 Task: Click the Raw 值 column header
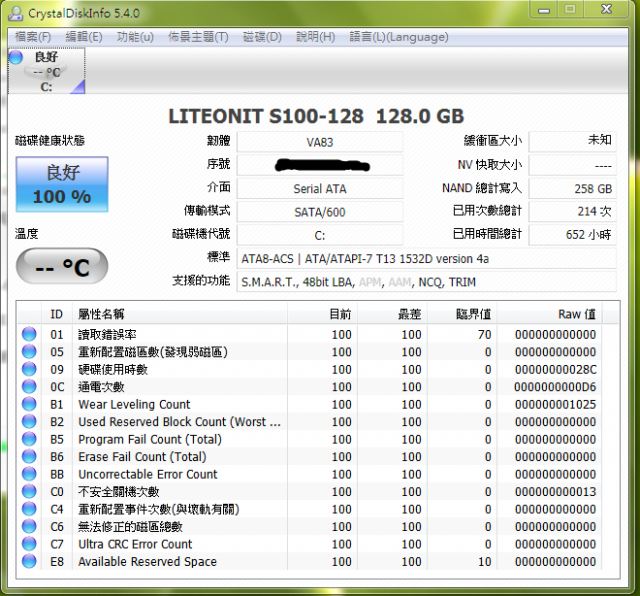click(x=549, y=314)
